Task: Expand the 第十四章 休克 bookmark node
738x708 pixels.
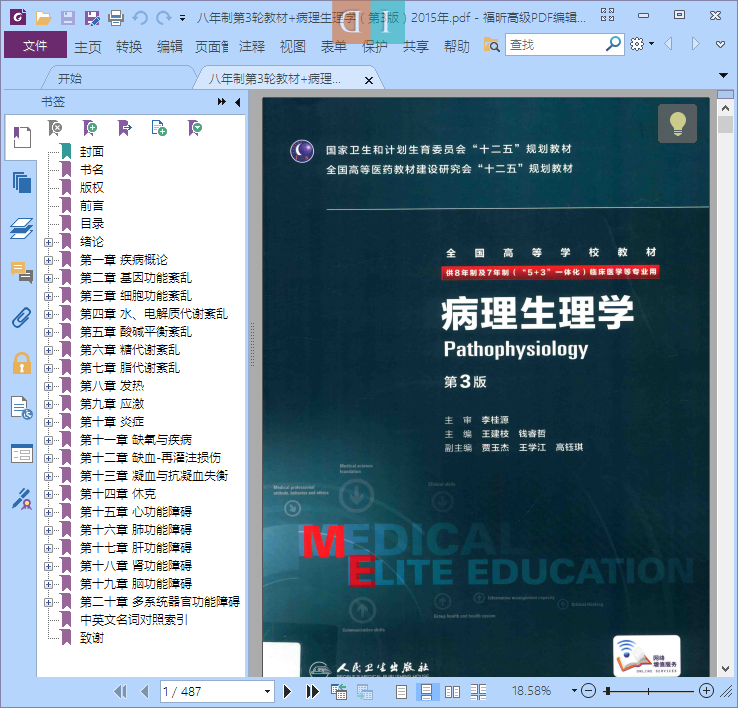Action: point(48,494)
